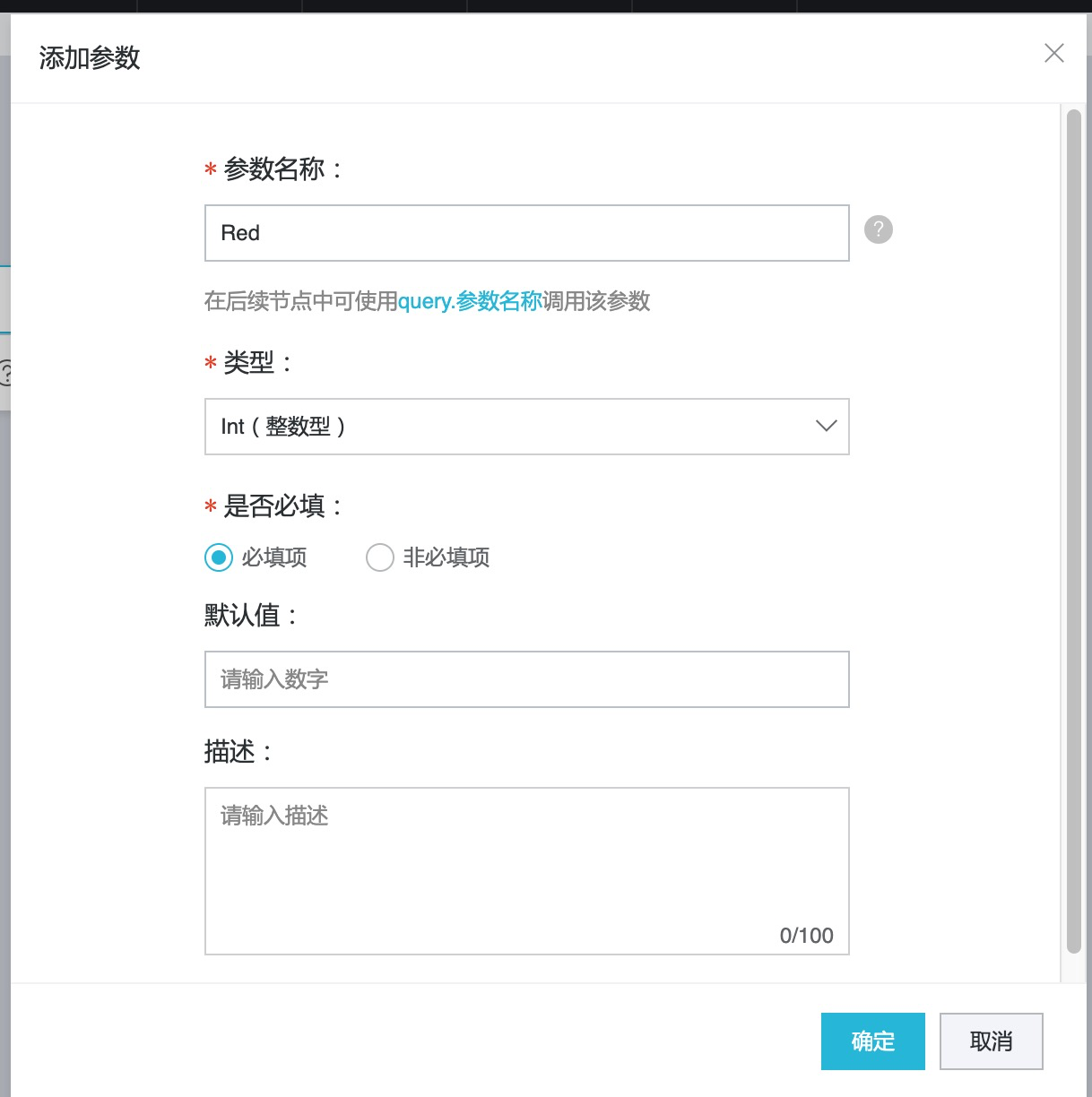Viewport: 1092px width, 1097px height.
Task: Choose the 非必填项 radio option
Action: pyautogui.click(x=380, y=557)
